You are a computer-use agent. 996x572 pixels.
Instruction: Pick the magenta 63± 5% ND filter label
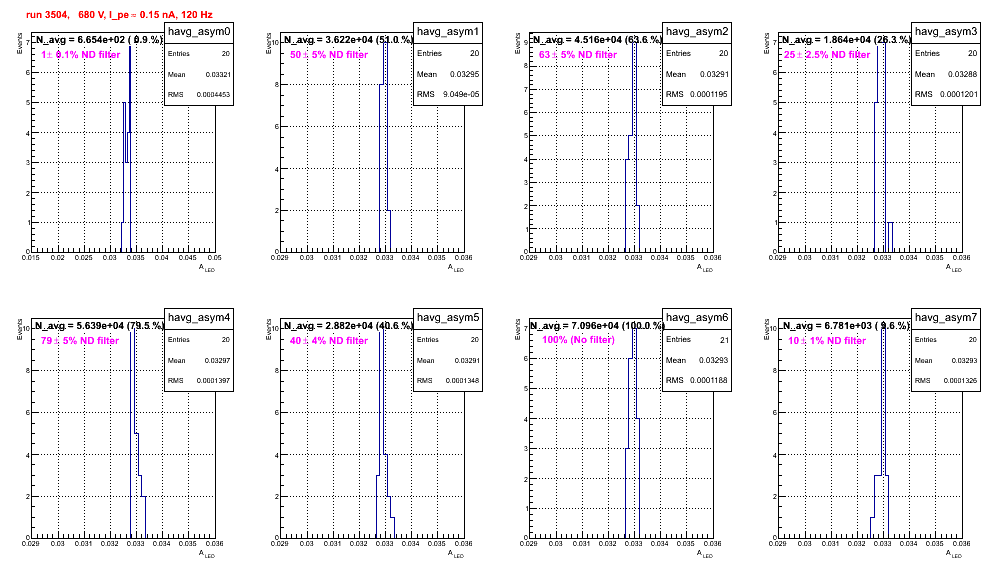pyautogui.click(x=578, y=55)
